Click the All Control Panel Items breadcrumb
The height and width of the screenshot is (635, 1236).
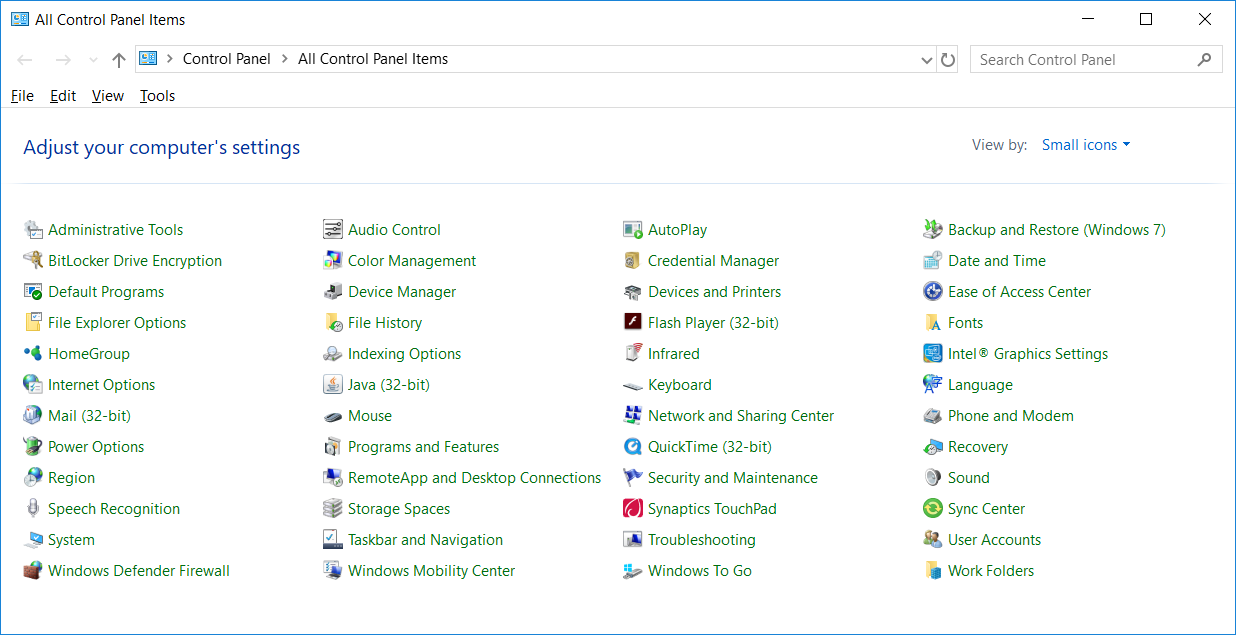[373, 59]
